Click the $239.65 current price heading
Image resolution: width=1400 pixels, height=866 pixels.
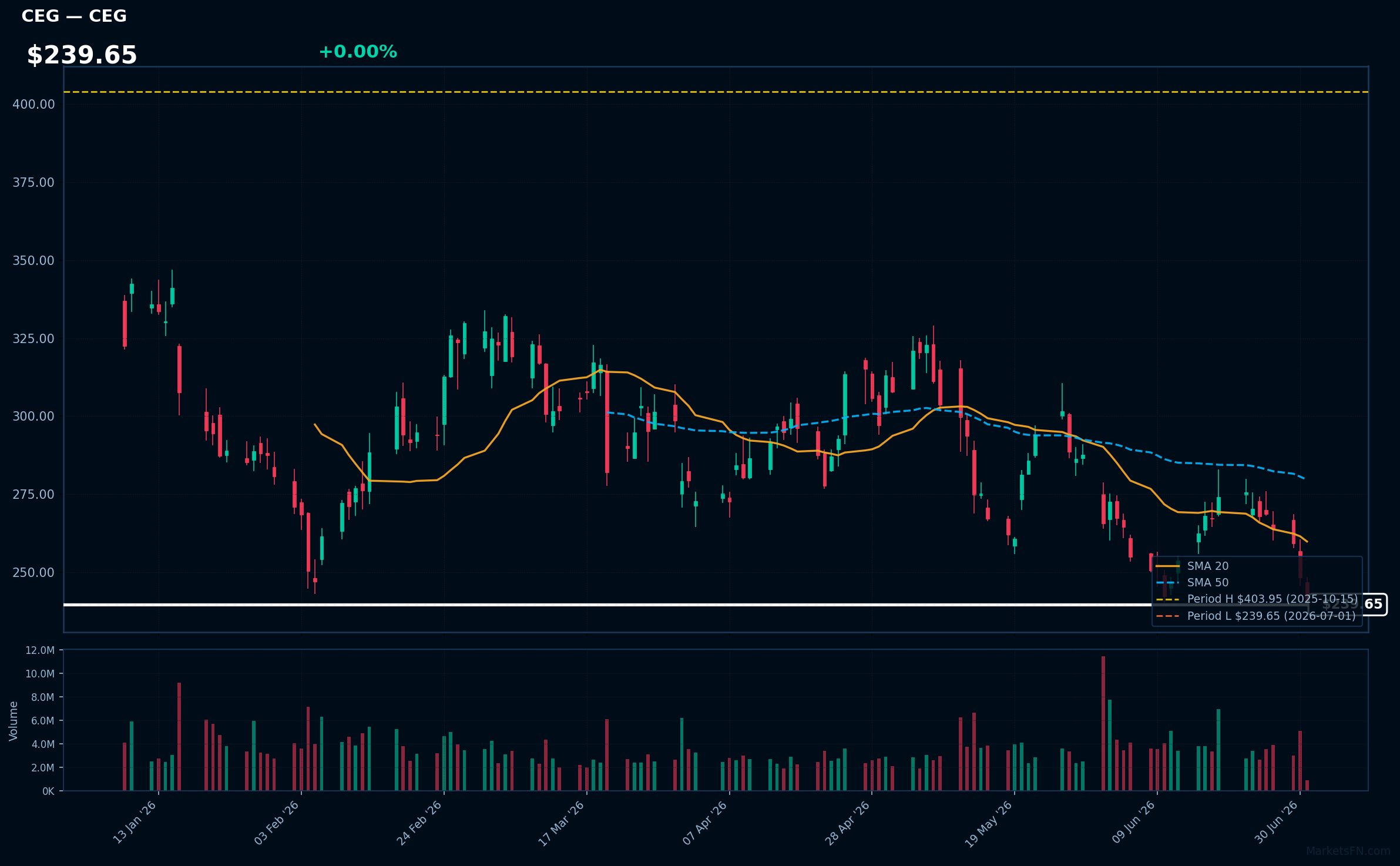click(x=82, y=55)
